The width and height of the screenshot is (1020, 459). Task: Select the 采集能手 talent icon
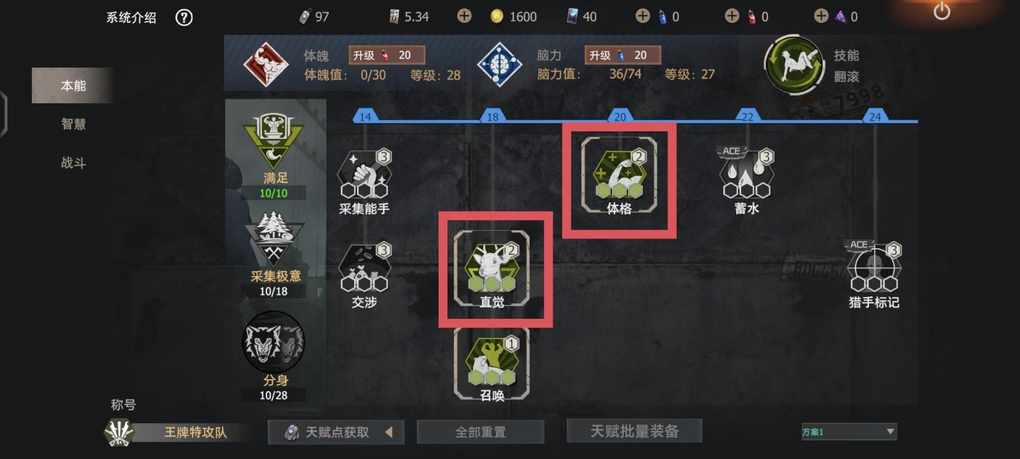coord(364,174)
